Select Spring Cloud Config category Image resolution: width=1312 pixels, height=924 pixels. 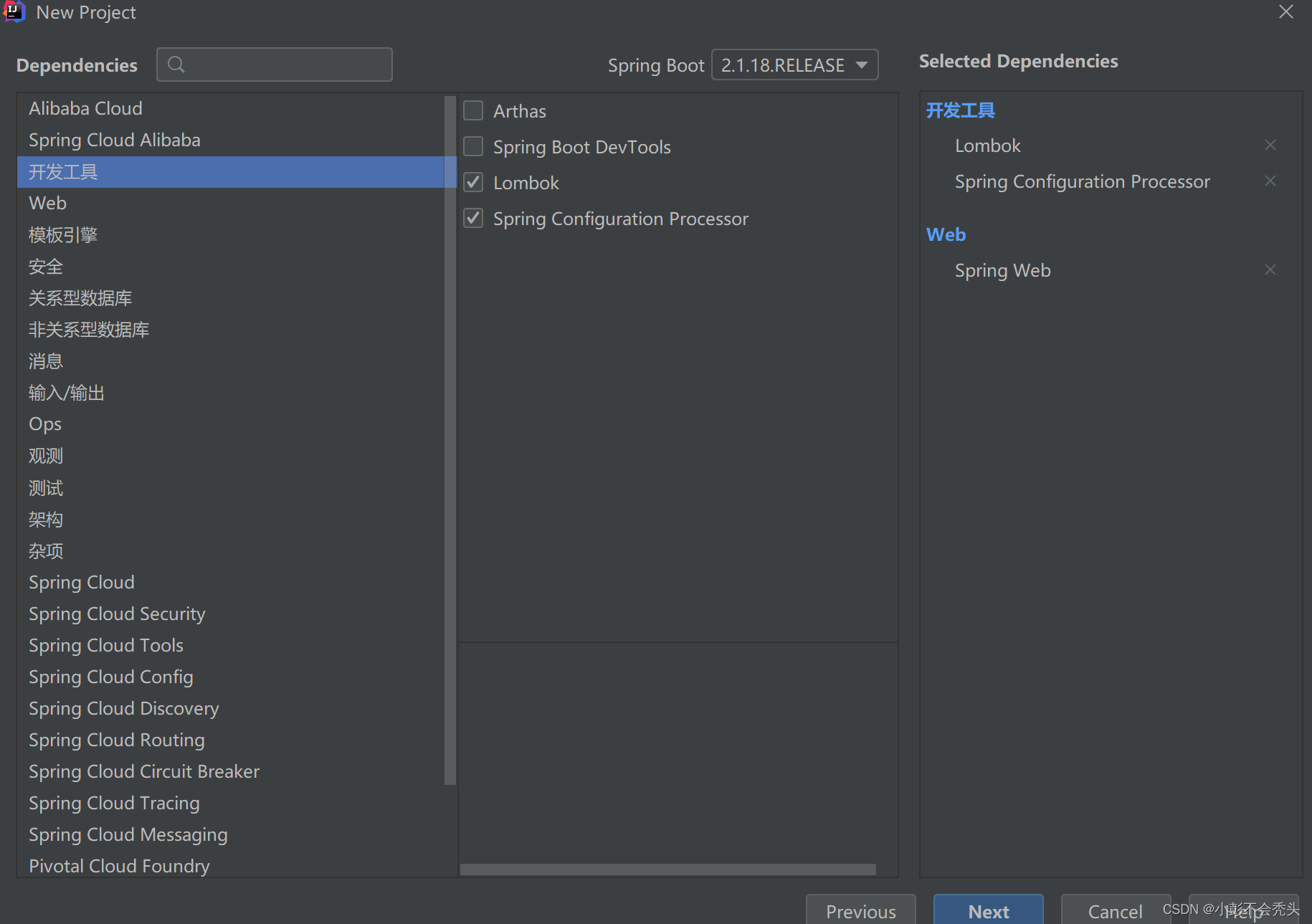[231, 677]
